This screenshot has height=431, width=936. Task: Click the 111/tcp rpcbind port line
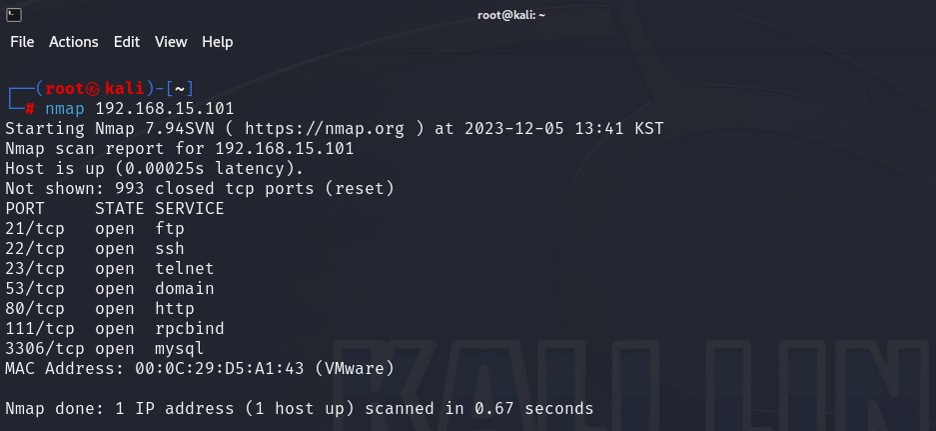click(115, 328)
